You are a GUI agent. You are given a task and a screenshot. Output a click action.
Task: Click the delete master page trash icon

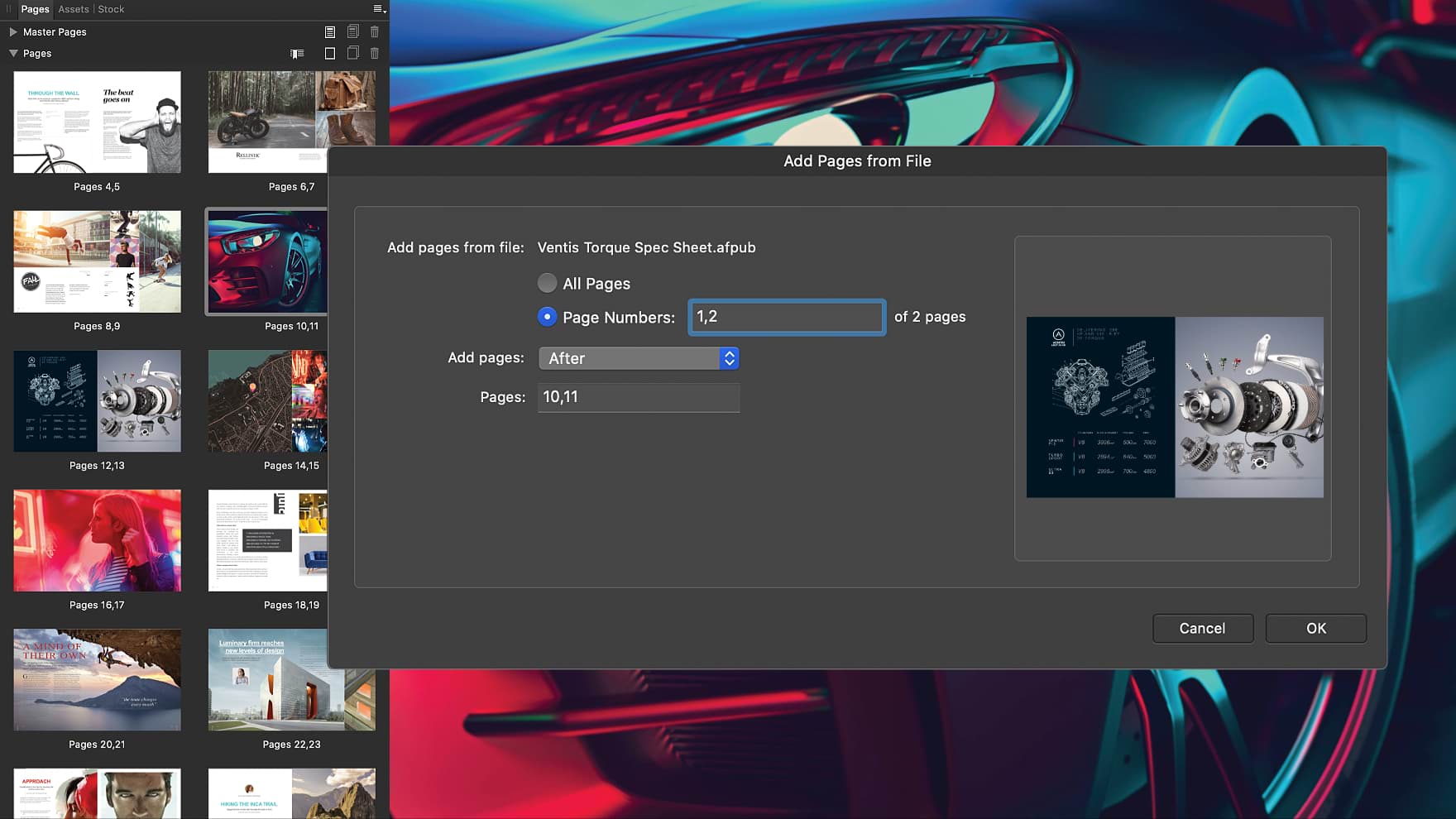(x=375, y=31)
